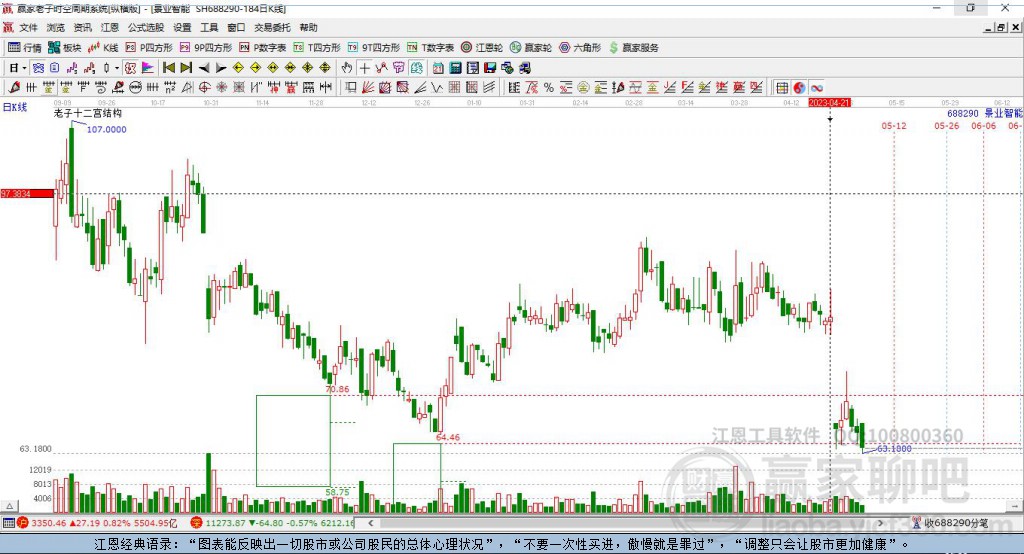The width and height of the screenshot is (1024, 554).
Task: Jump to last bar icon
Action: click(x=186, y=68)
